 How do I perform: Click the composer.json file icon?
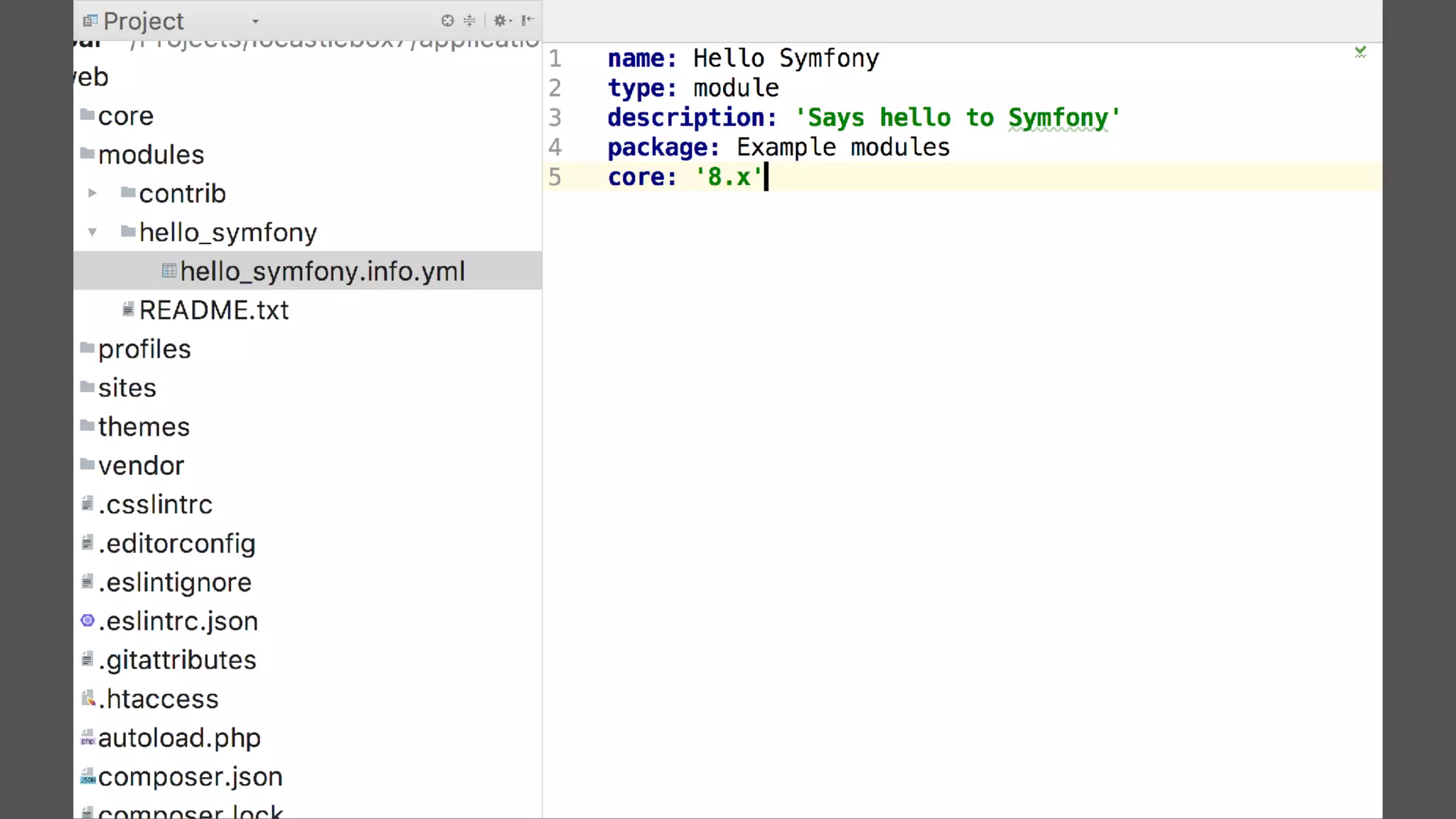(87, 777)
